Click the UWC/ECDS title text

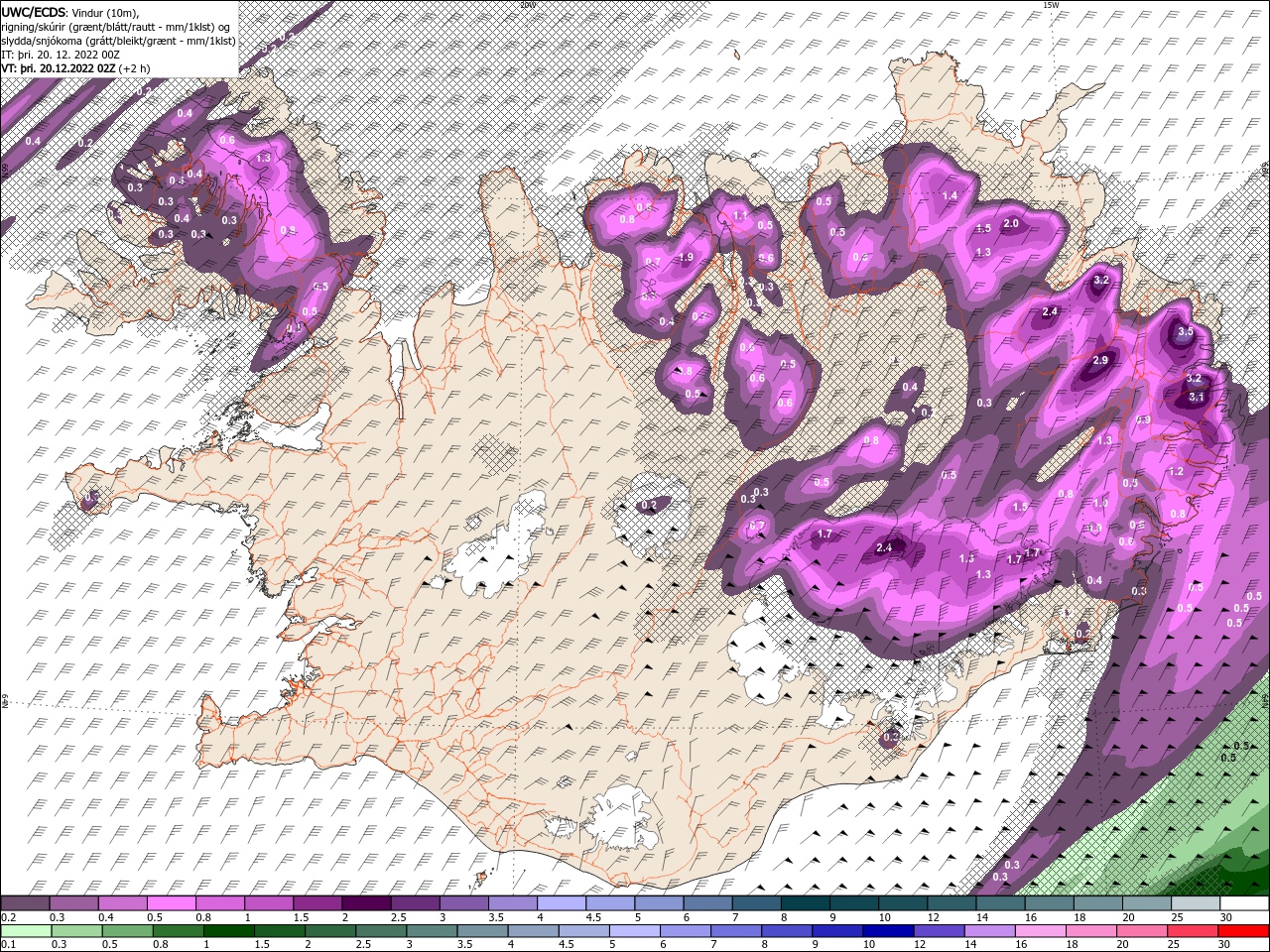35,11
